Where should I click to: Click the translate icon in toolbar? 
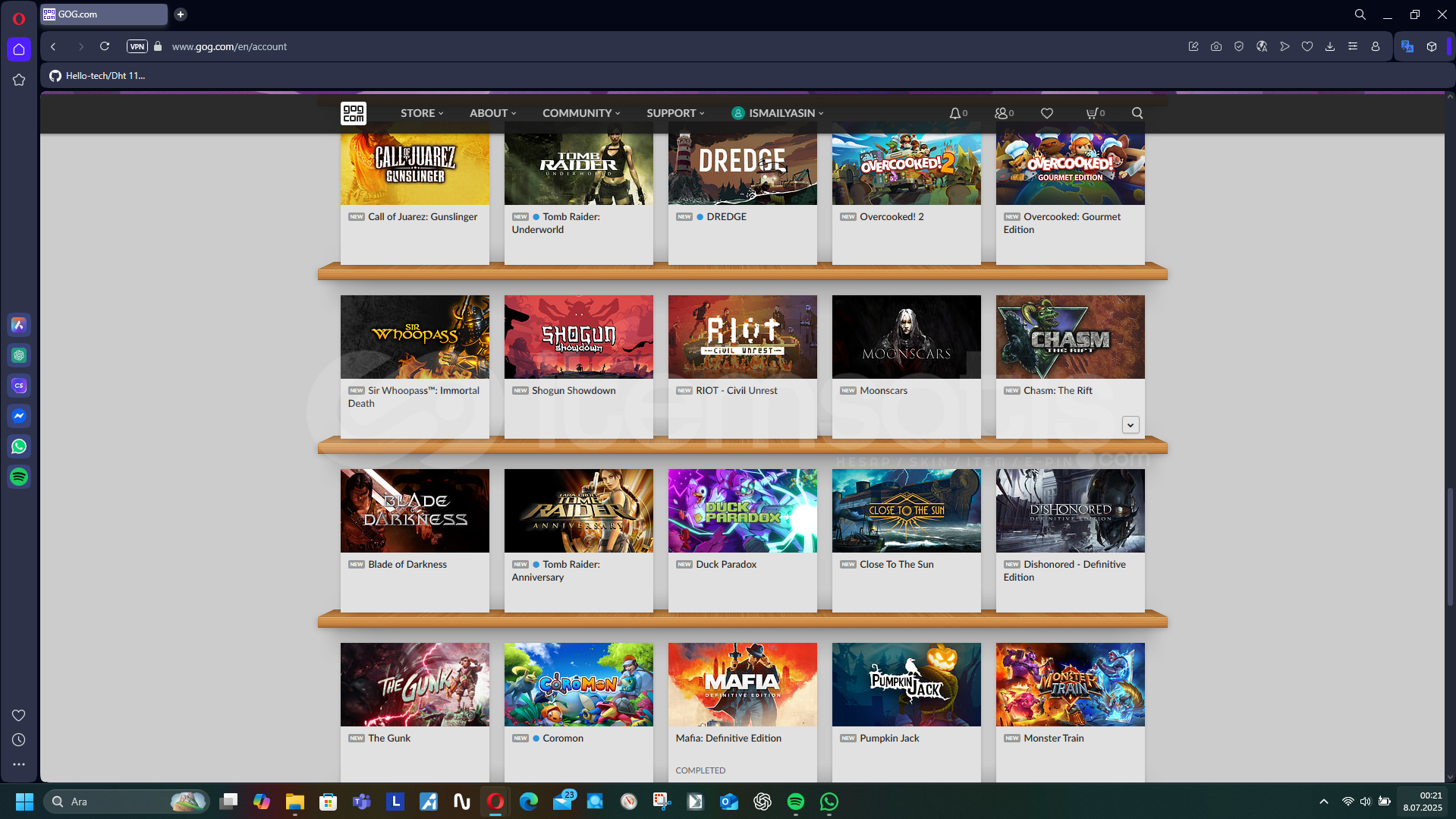pos(1407,46)
